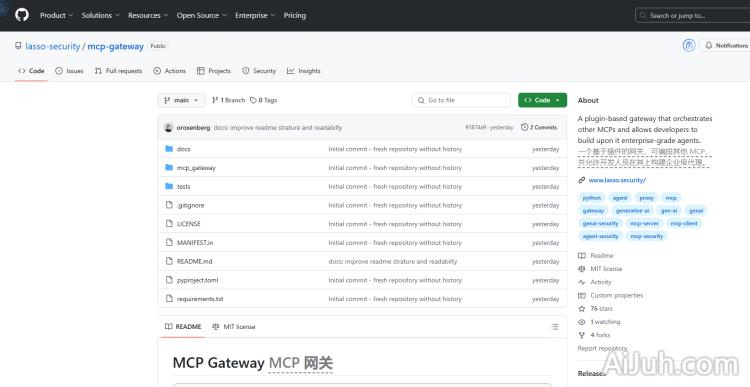Select the Code tab
Screen dimensions: 750x387
click(31, 71)
